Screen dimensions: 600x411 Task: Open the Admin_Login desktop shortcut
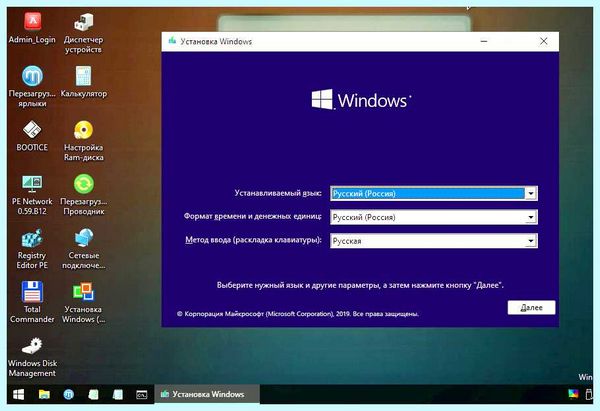32,28
